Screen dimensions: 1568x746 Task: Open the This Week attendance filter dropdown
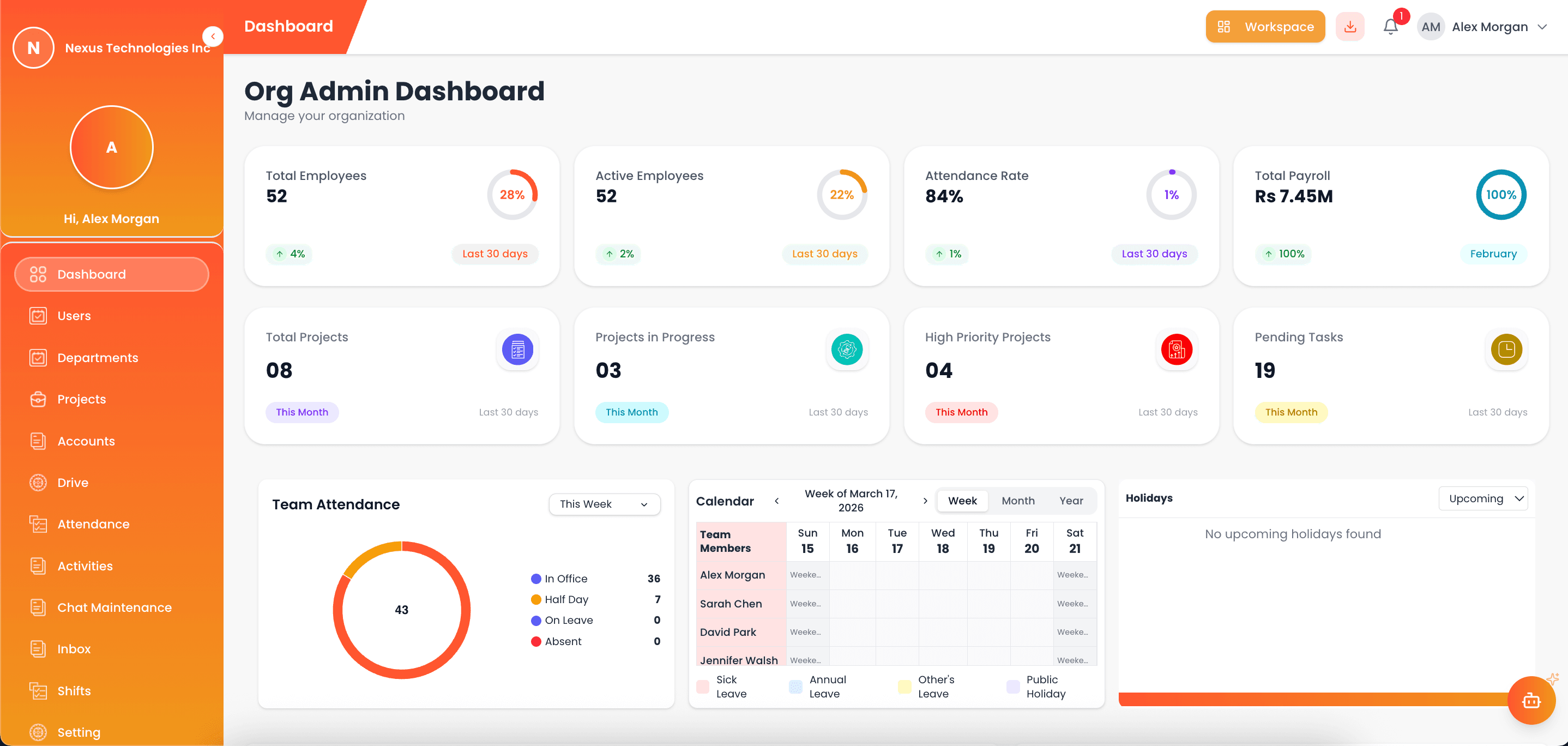click(604, 504)
